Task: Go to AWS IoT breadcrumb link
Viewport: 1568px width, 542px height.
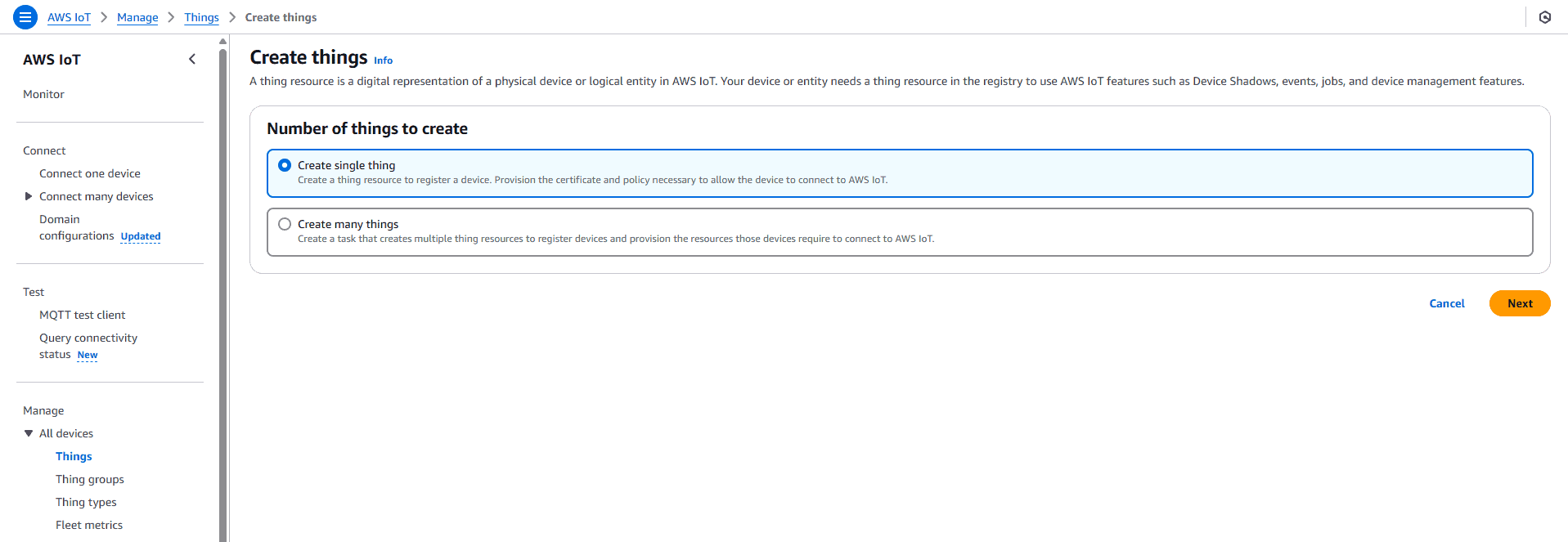Action: click(69, 17)
